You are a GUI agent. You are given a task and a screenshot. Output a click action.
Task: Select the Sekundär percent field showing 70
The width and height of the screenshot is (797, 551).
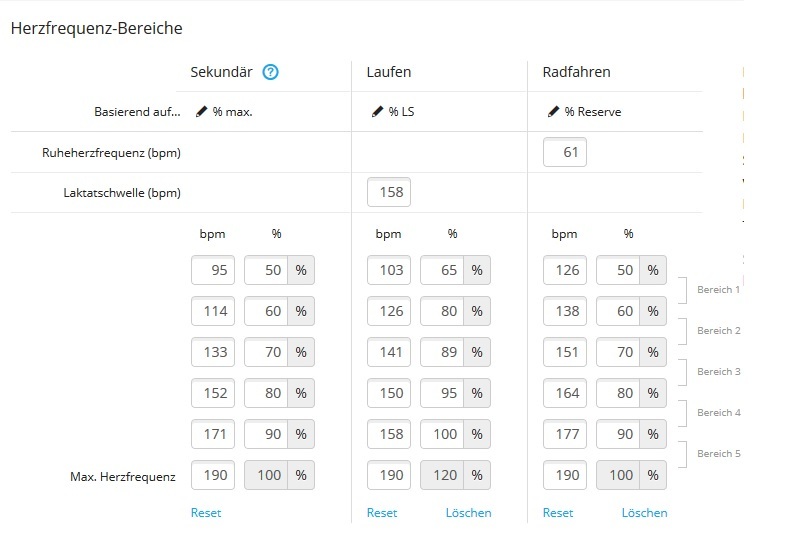[266, 352]
